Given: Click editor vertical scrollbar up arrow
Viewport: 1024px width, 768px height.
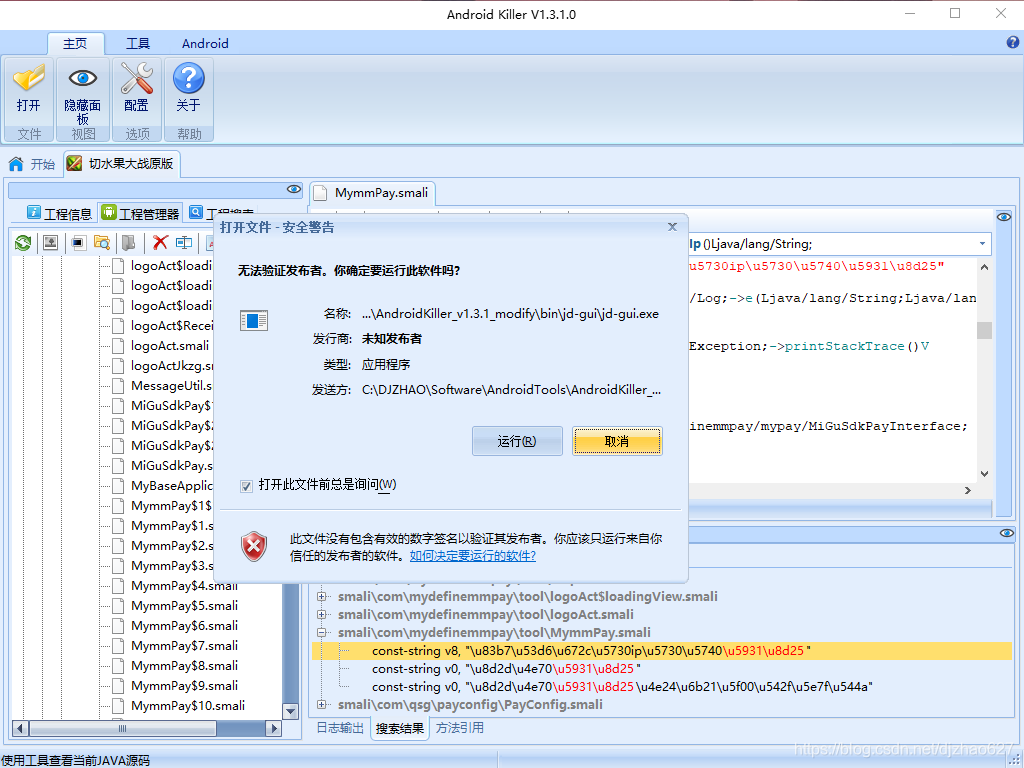Looking at the screenshot, I should click(984, 267).
